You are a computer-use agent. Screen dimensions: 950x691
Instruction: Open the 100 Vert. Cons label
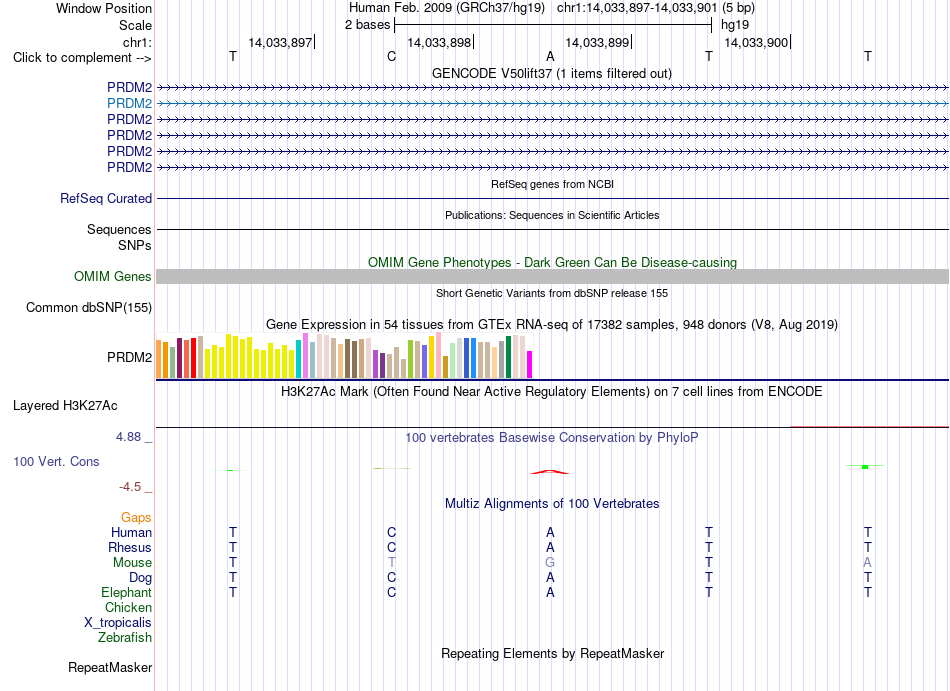tap(56, 461)
